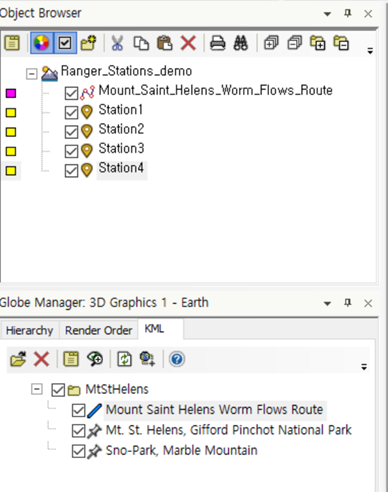The height and width of the screenshot is (492, 388).
Task: Click the red Remove KML X icon
Action: tap(42, 359)
